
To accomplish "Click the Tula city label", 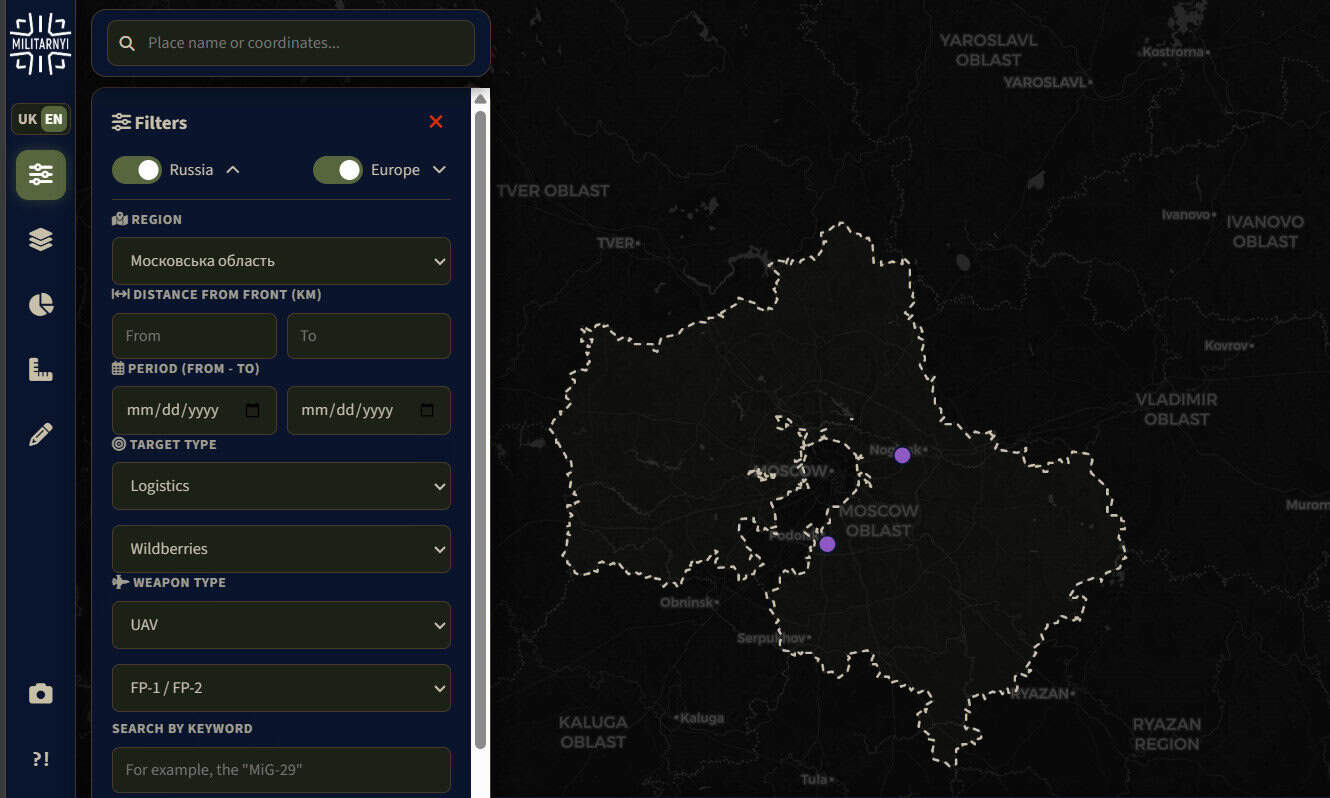I will point(815,779).
